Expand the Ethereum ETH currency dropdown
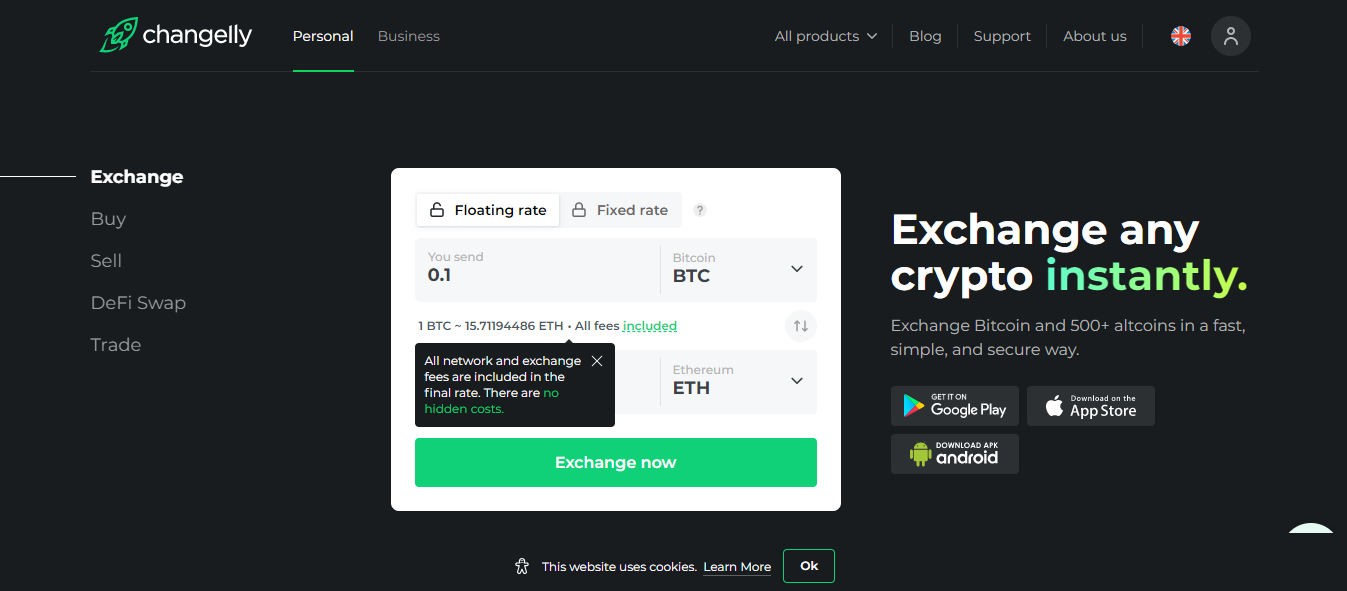This screenshot has height=591, width=1347. click(738, 381)
